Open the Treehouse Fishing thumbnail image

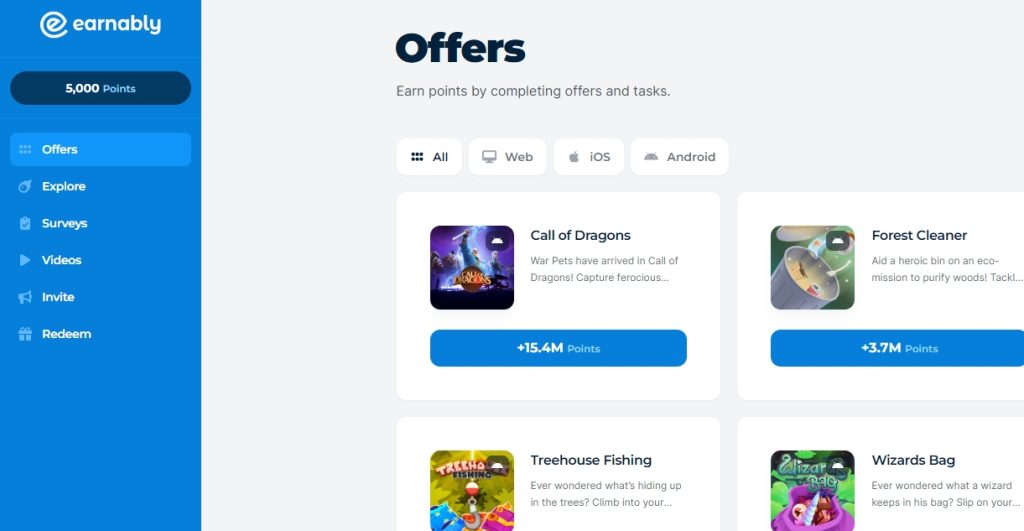pos(472,491)
